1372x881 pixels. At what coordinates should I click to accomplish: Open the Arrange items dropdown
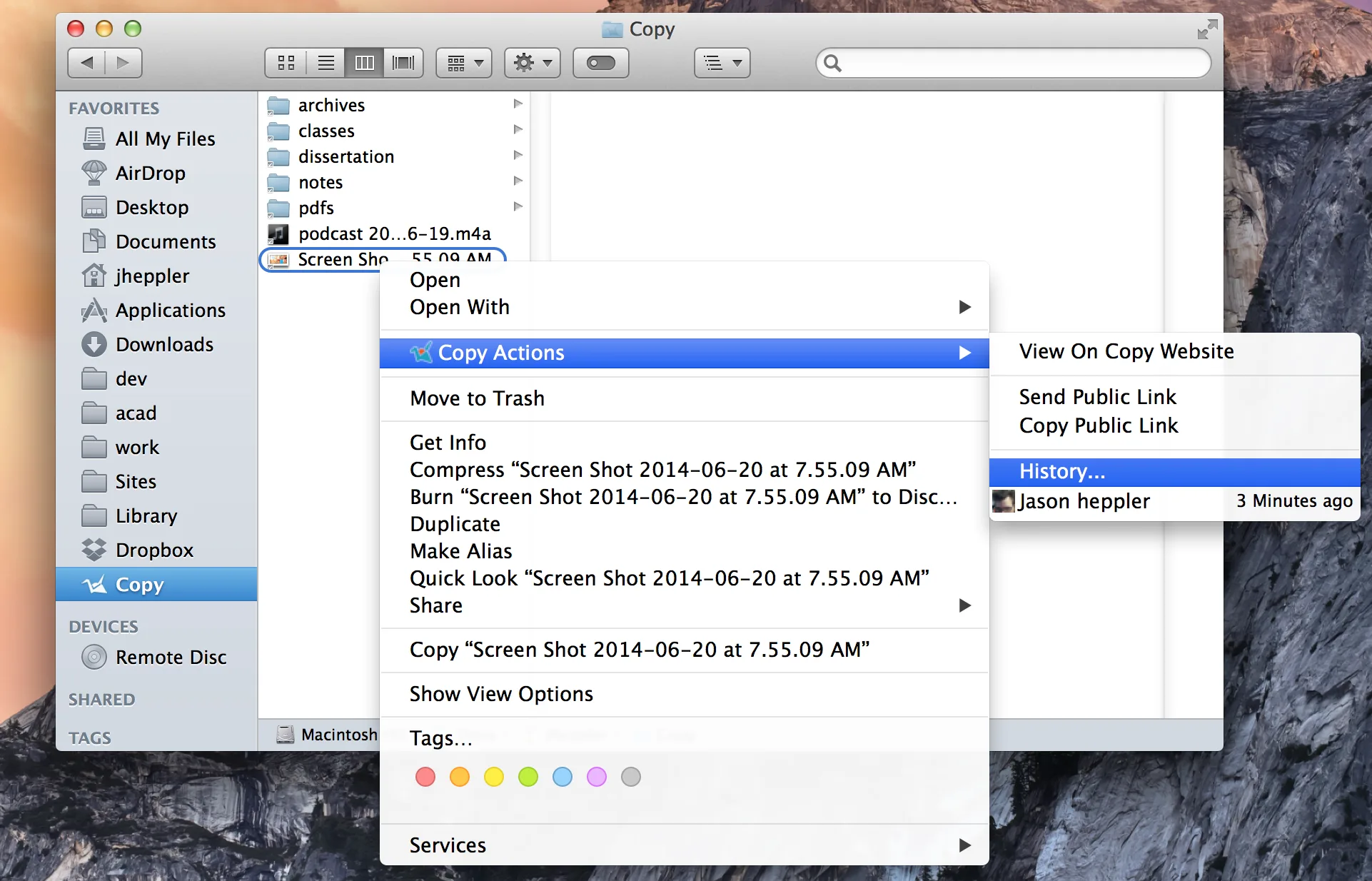click(x=464, y=63)
